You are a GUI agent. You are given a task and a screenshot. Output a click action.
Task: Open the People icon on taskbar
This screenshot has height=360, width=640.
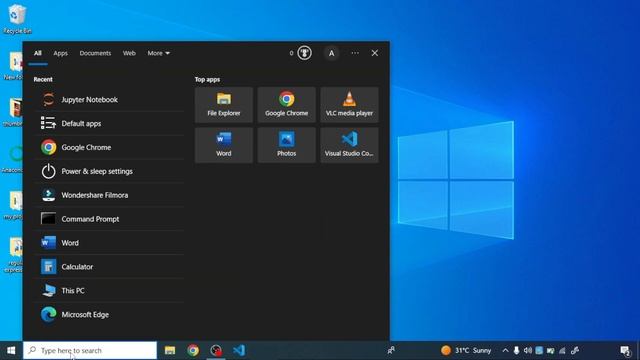pyautogui.click(x=391, y=350)
